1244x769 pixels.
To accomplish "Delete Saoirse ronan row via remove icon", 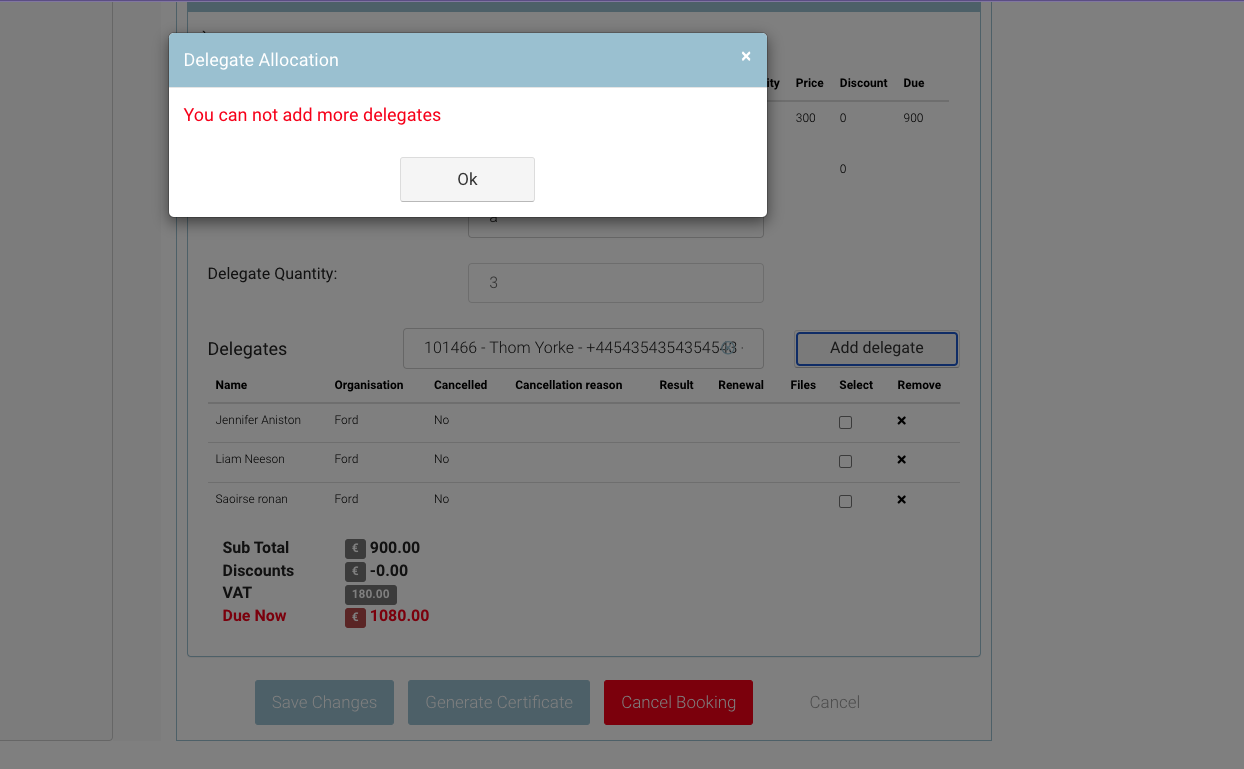I will pos(901,499).
